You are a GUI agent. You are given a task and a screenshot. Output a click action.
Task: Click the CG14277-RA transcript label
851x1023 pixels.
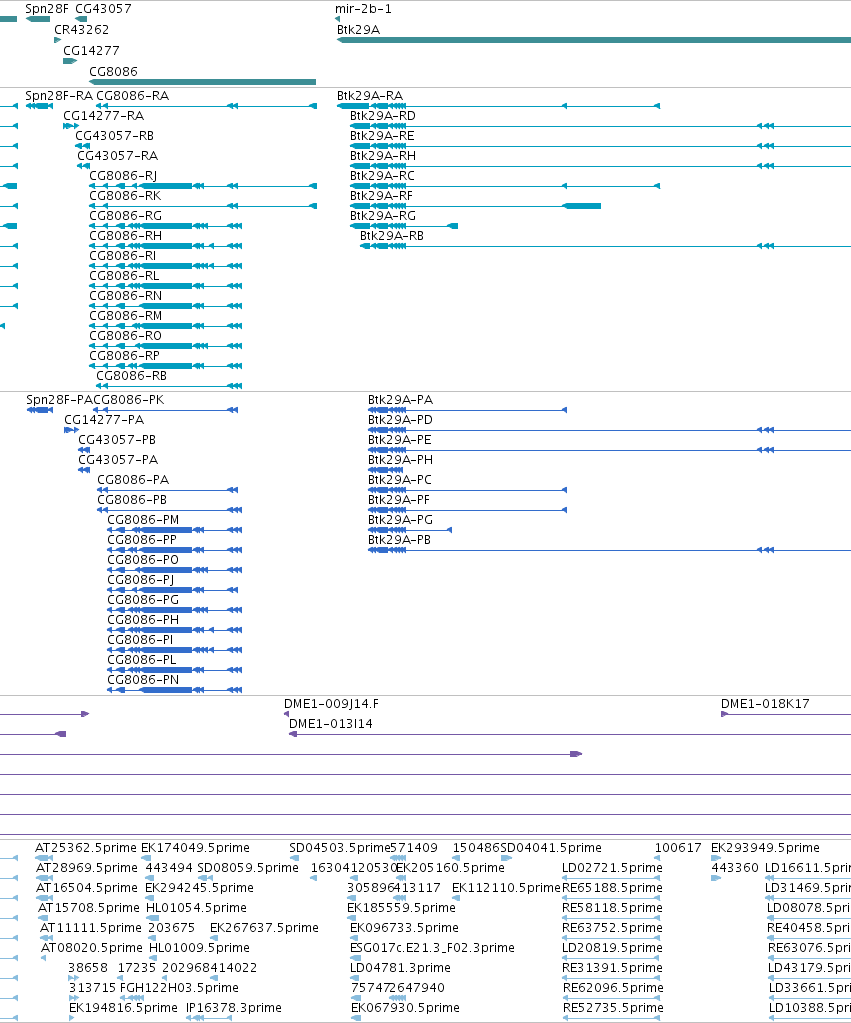[104, 116]
